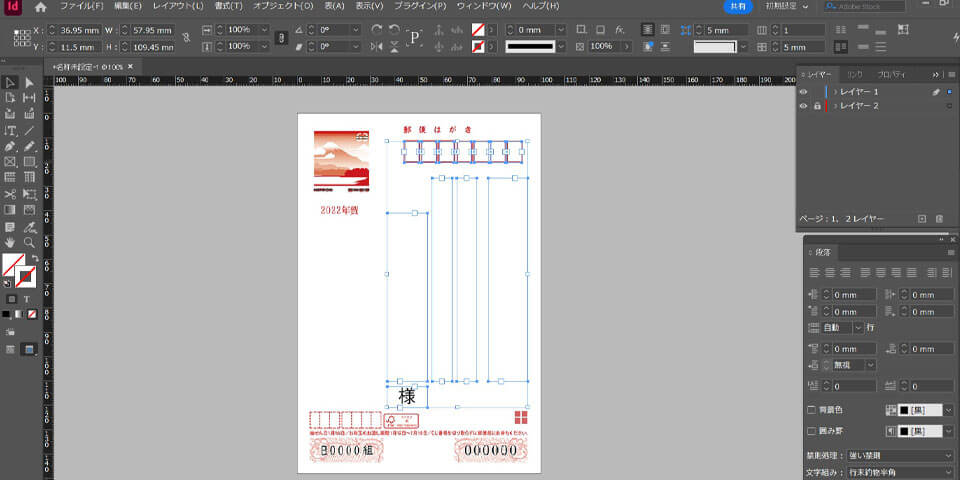This screenshot has height=480, width=960.
Task: Click the 共有 share button
Action: [x=737, y=7]
